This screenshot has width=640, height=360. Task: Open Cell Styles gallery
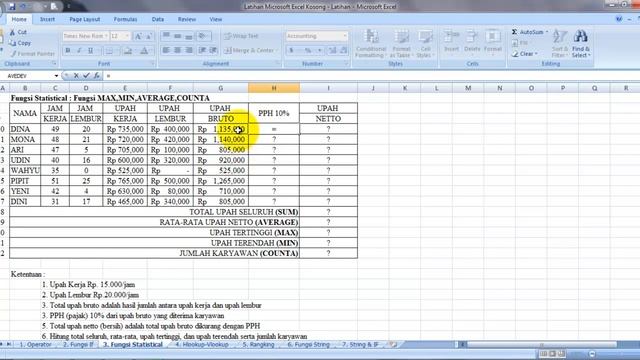click(x=424, y=43)
